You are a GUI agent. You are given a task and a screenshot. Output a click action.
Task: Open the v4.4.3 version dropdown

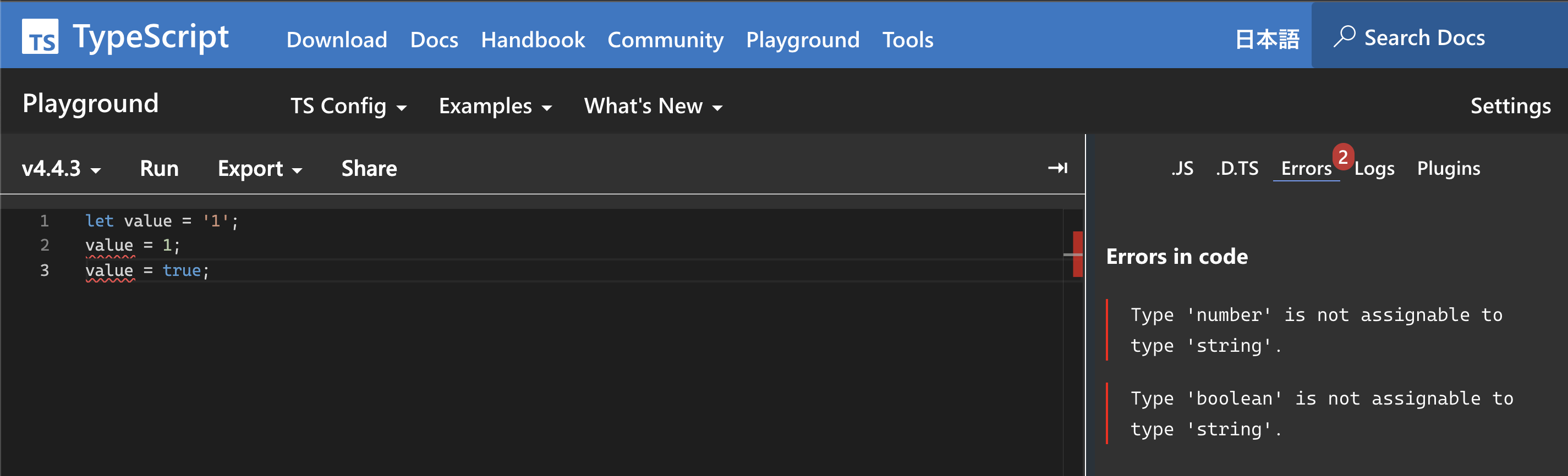(x=61, y=168)
